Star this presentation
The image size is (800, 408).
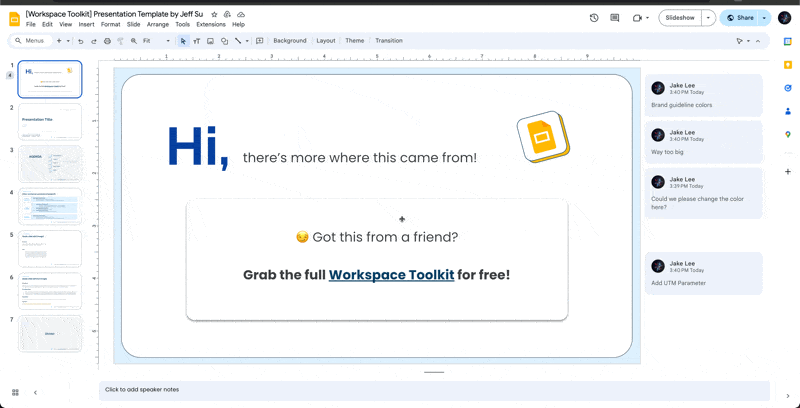(214, 15)
